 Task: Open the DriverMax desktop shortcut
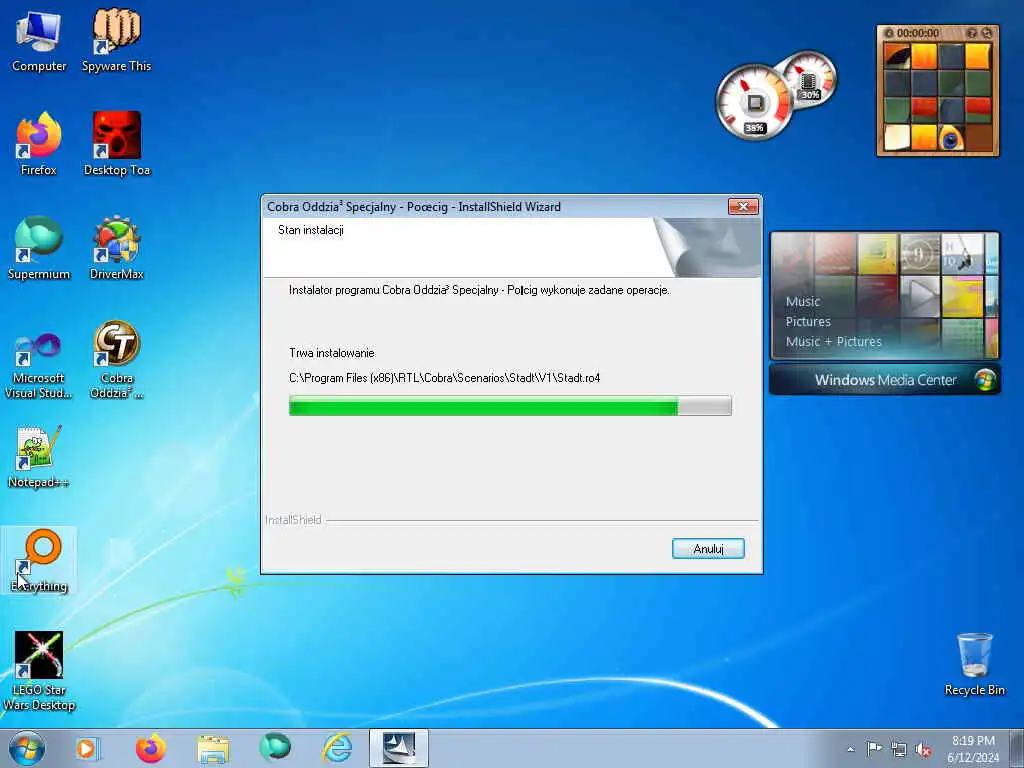tap(117, 249)
